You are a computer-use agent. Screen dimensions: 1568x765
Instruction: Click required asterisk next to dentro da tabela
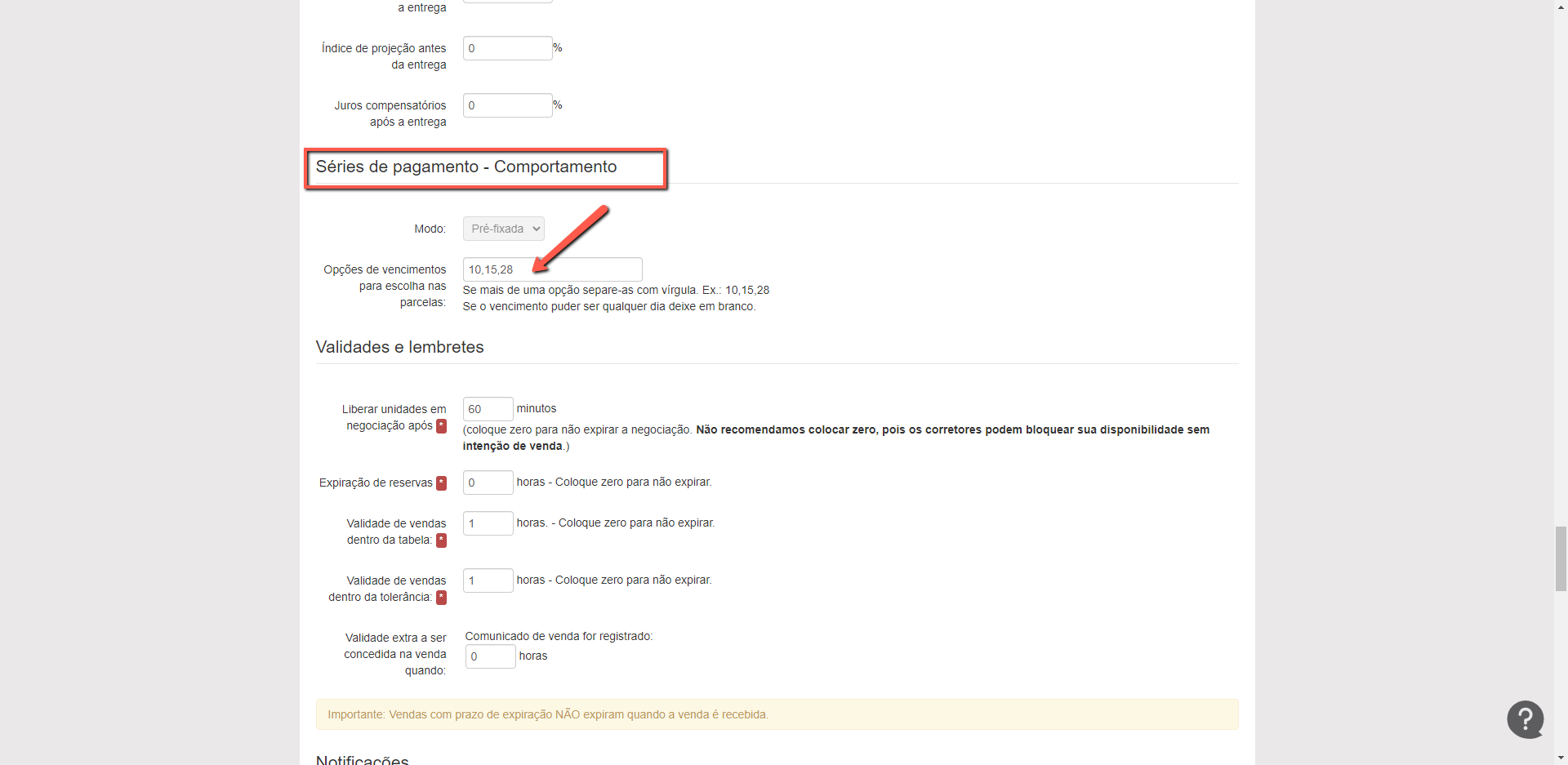coord(441,540)
